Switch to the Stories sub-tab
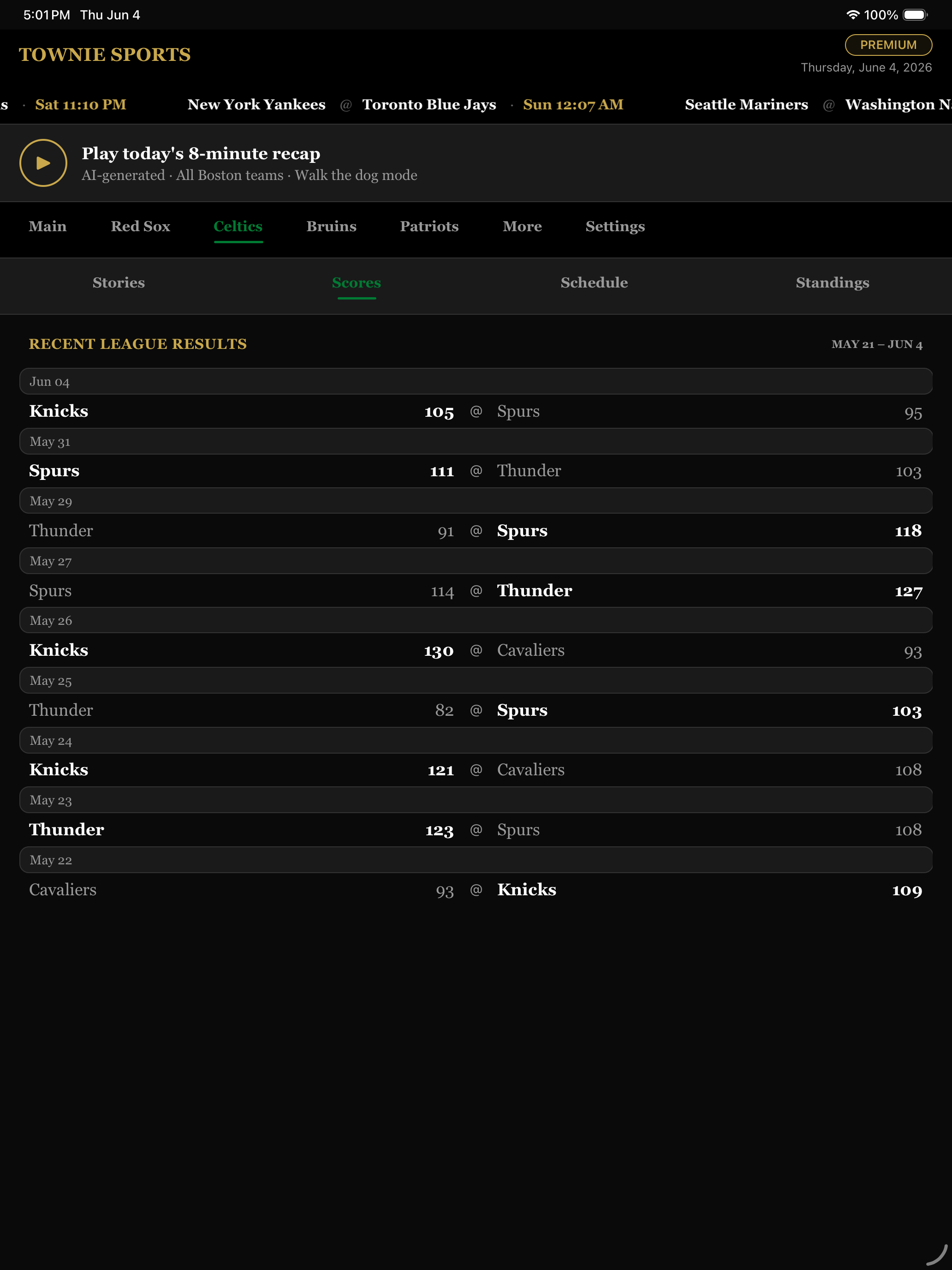The image size is (952, 1270). [x=119, y=282]
